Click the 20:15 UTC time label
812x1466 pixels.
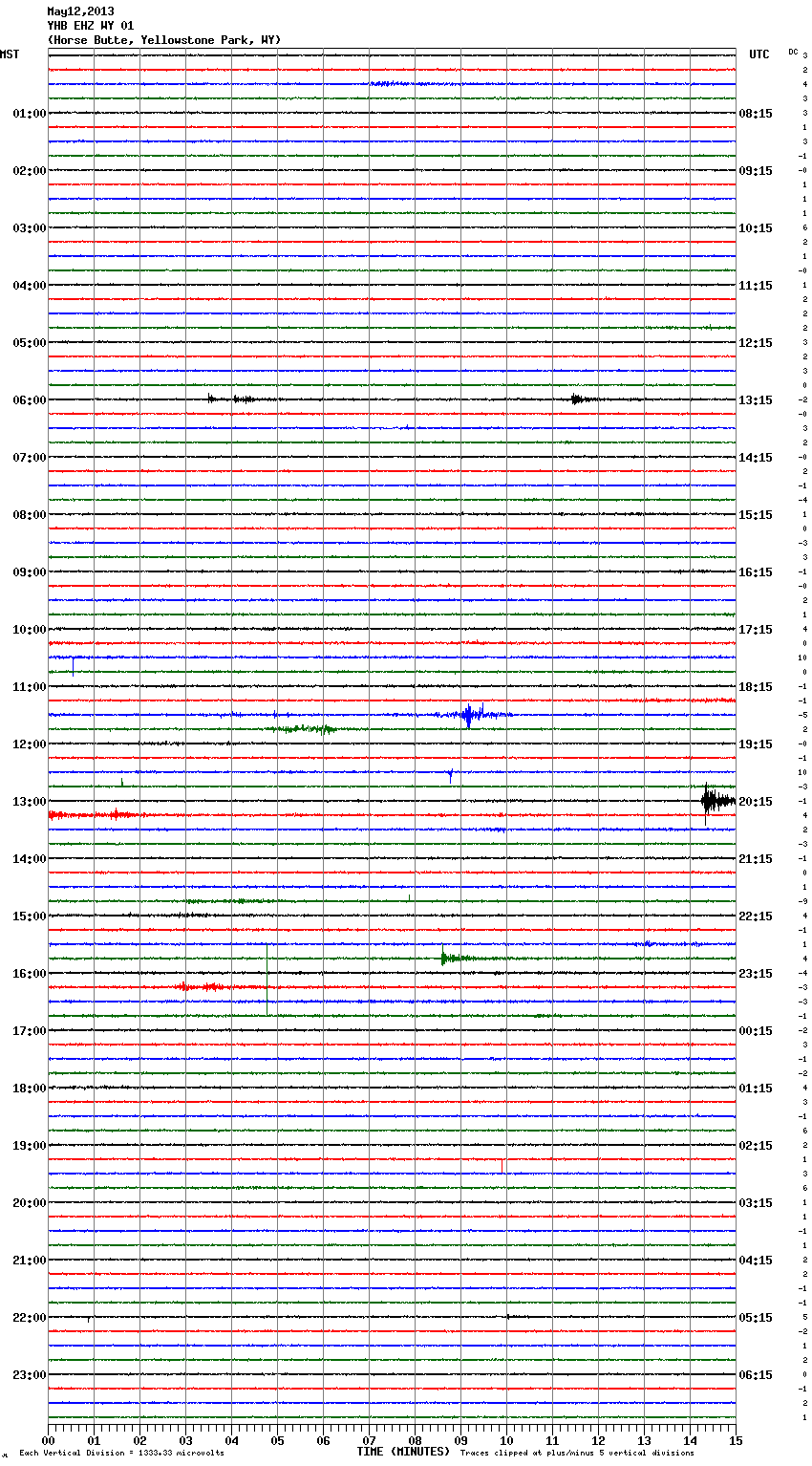pyautogui.click(x=756, y=802)
